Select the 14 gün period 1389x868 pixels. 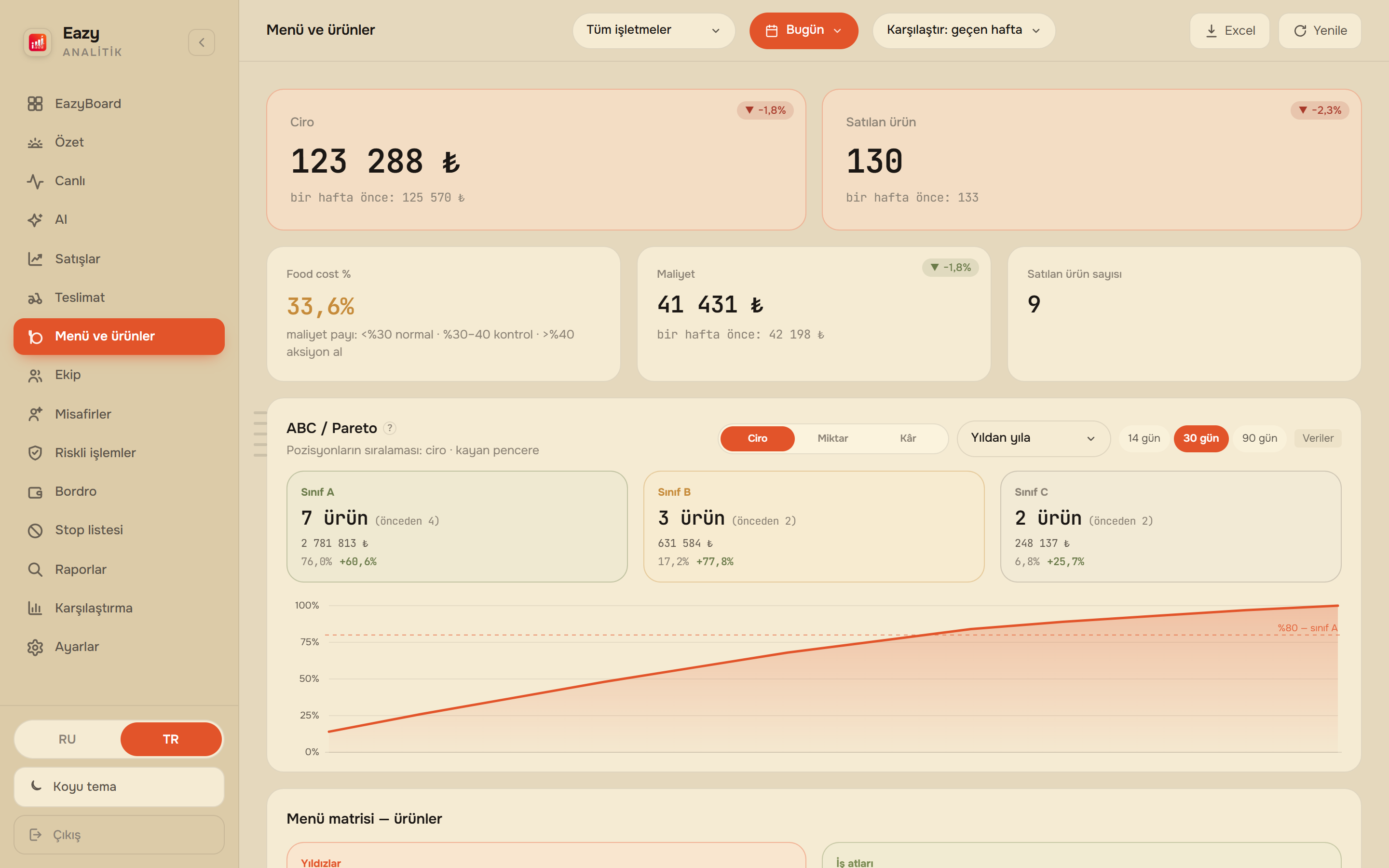(x=1144, y=439)
